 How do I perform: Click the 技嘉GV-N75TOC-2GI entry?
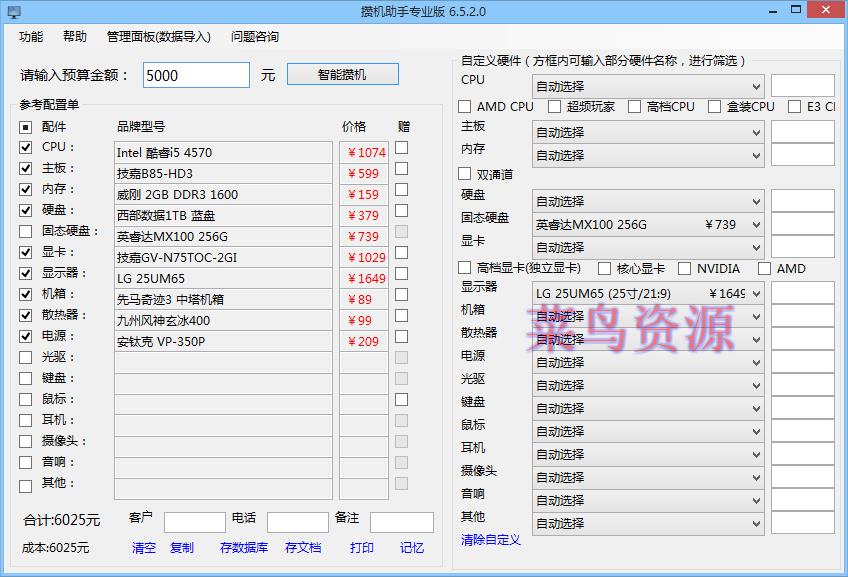pos(223,257)
